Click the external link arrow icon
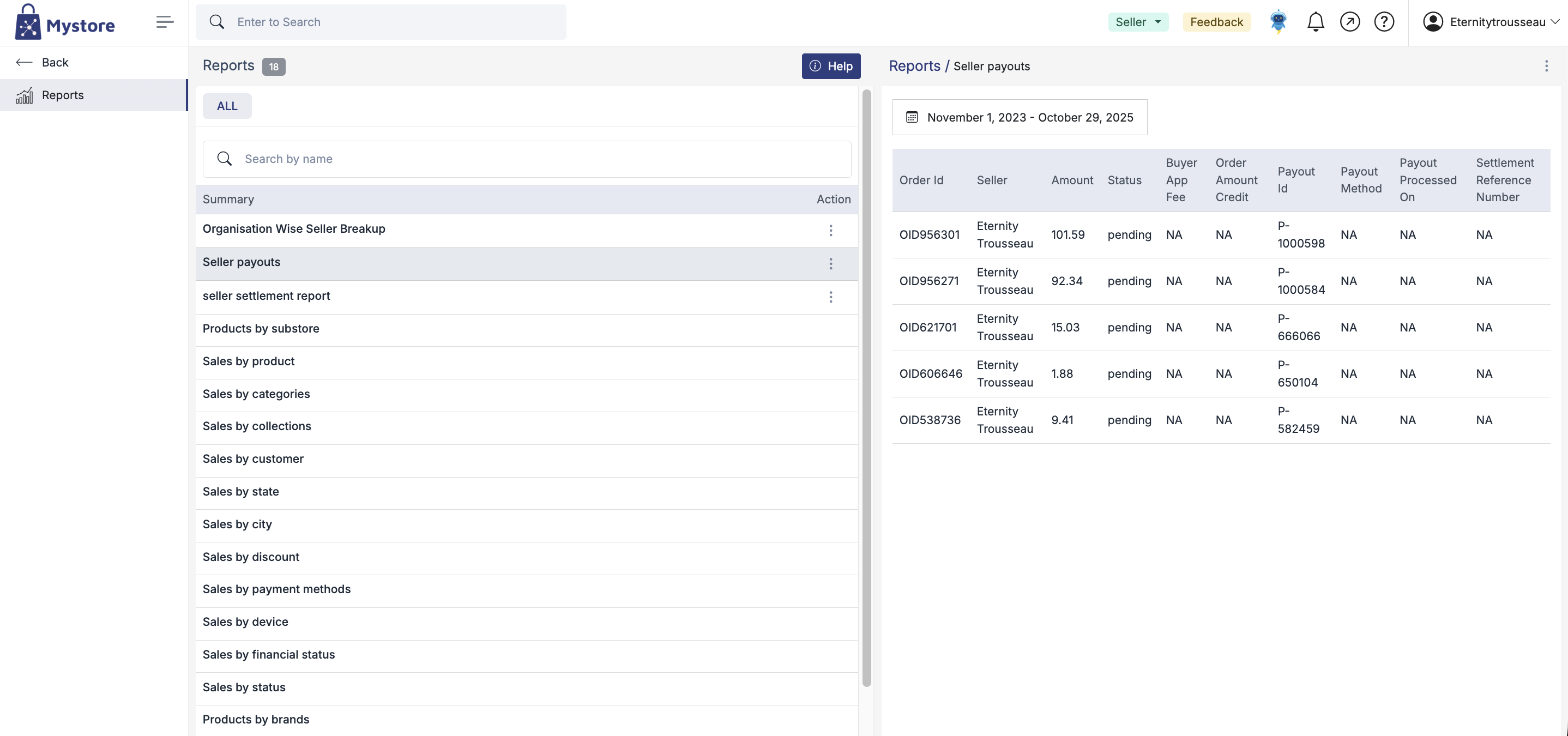This screenshot has width=1568, height=736. coord(1349,22)
